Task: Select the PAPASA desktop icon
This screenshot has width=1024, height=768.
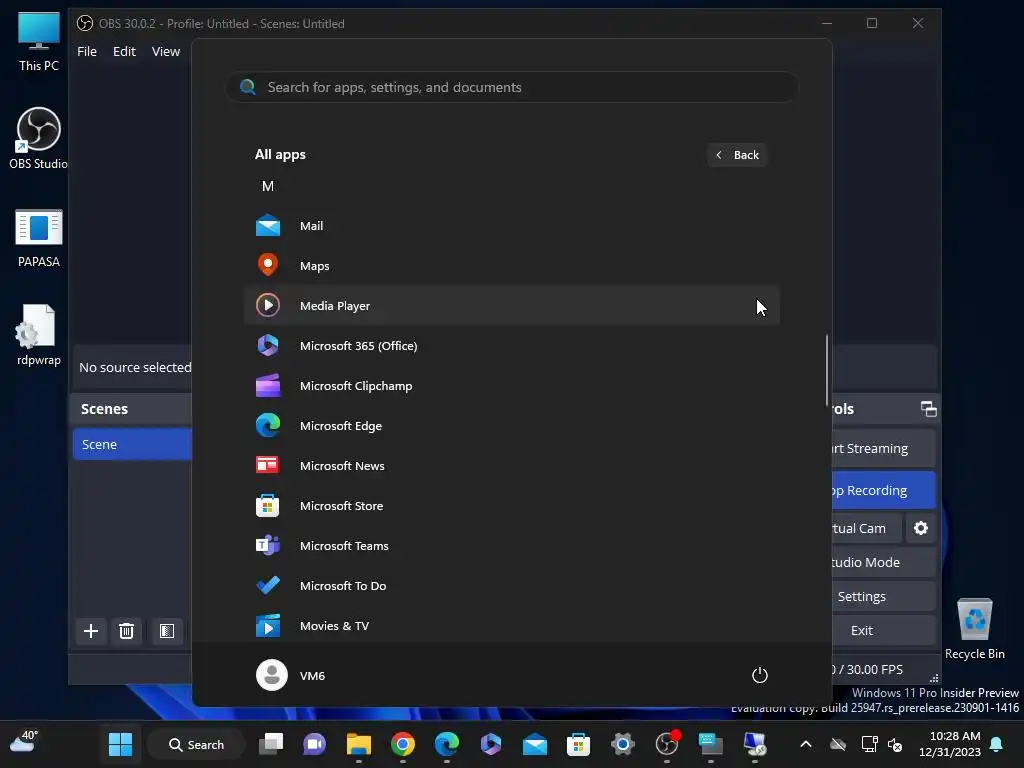Action: tap(39, 238)
